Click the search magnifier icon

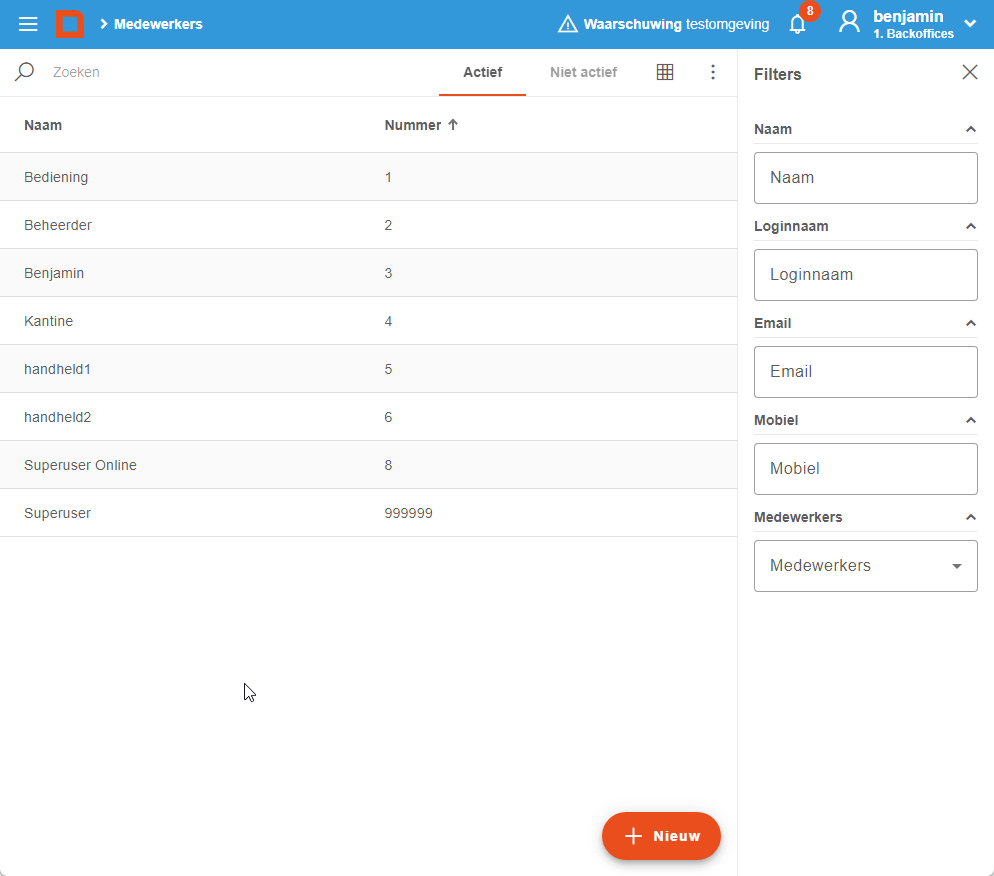[24, 72]
